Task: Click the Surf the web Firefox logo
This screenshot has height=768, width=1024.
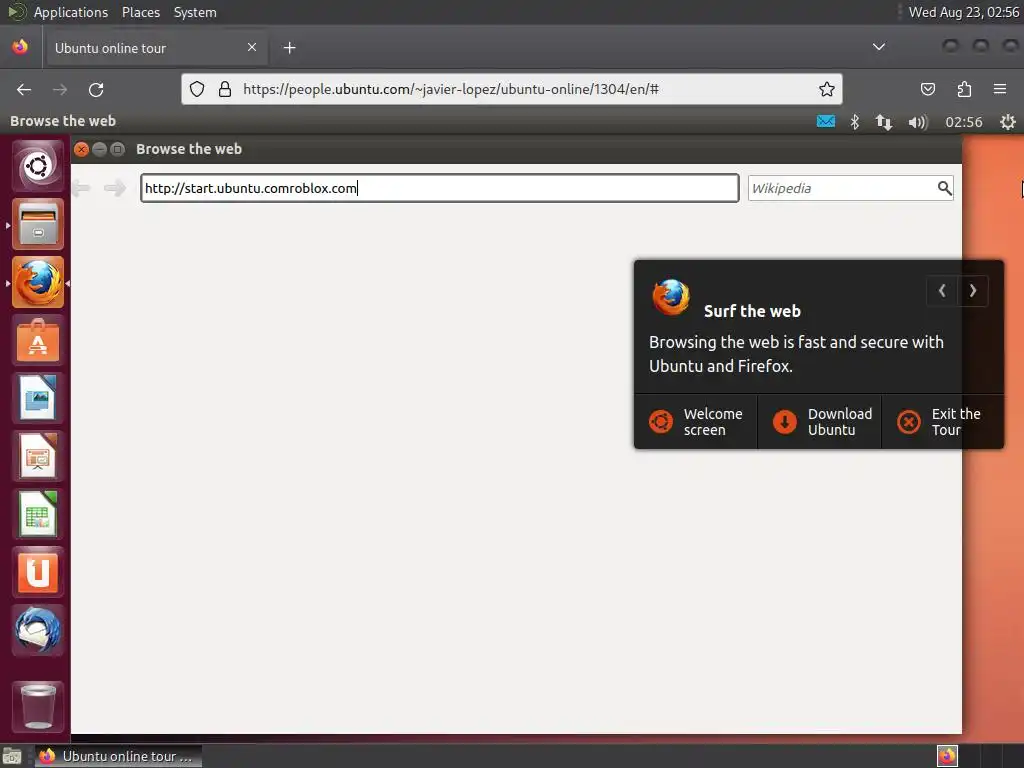Action: 671,298
